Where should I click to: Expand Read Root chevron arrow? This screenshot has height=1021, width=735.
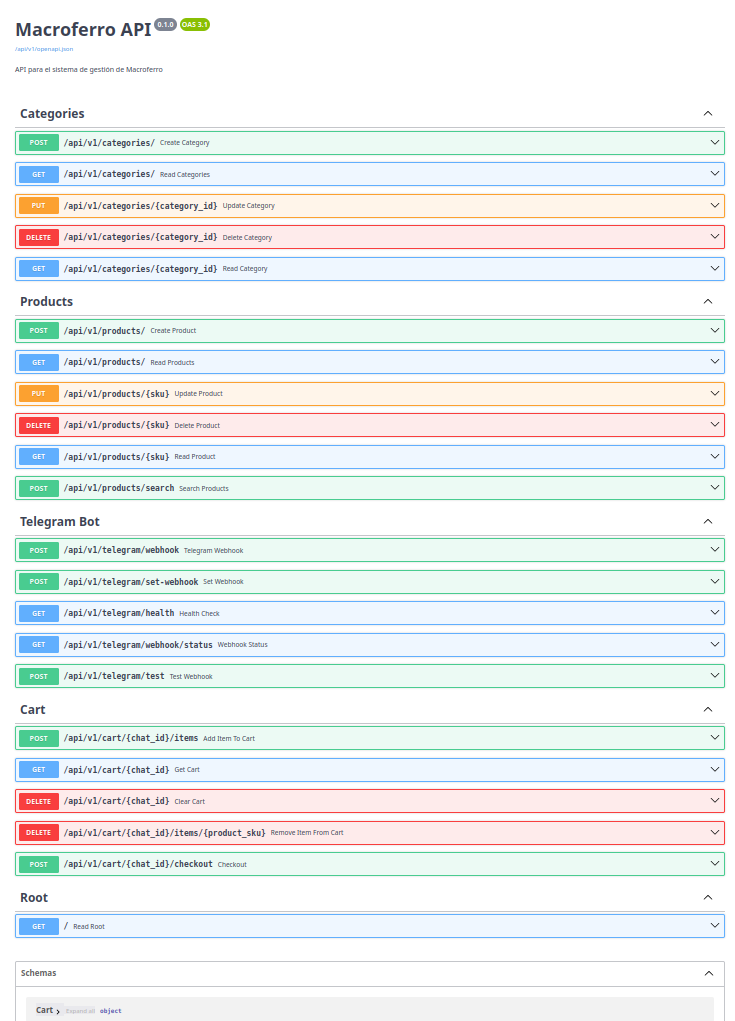(x=715, y=926)
